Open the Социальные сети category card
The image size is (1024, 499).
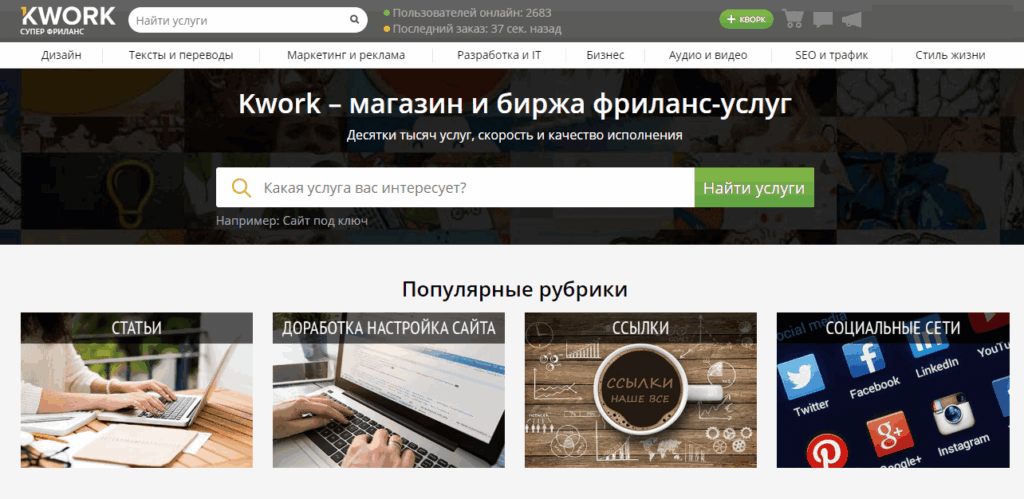[893, 390]
